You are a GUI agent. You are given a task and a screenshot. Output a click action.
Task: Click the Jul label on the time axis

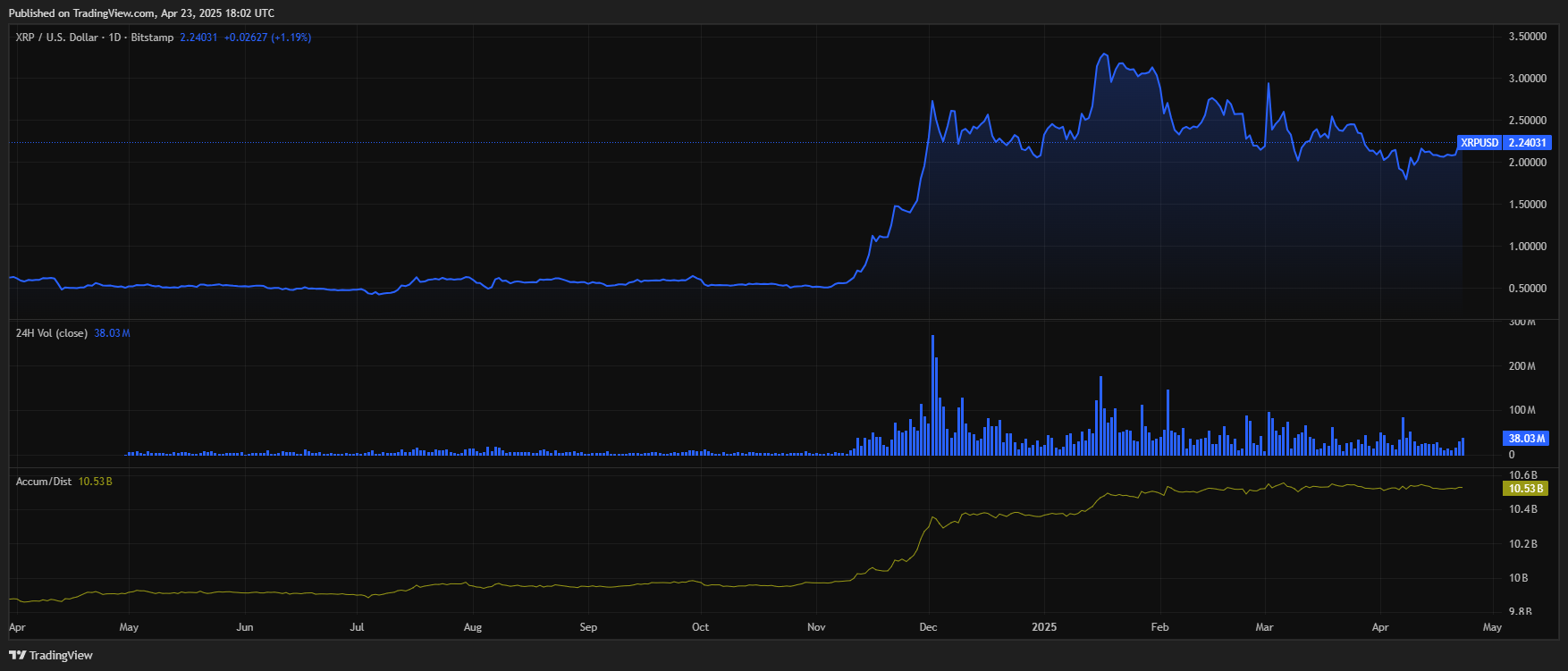coord(357,627)
